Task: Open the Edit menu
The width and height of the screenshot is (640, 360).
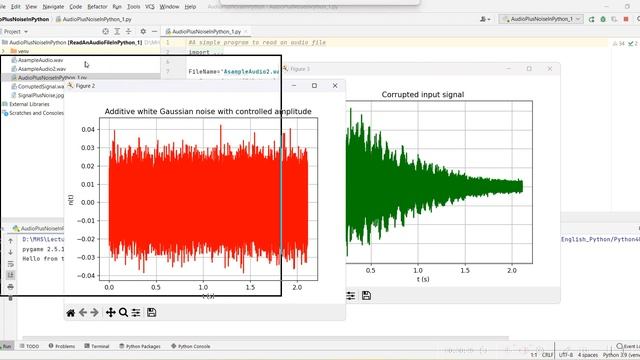Action: tap(16, 7)
